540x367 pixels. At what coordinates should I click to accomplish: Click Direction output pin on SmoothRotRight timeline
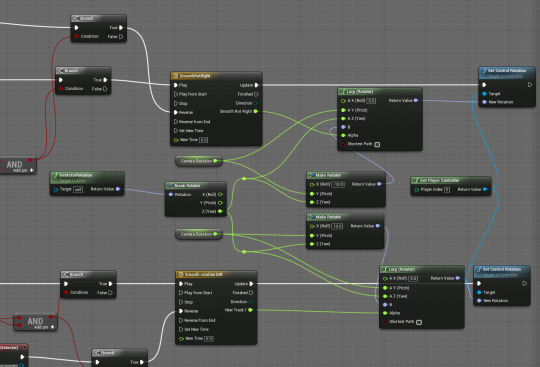[x=256, y=103]
